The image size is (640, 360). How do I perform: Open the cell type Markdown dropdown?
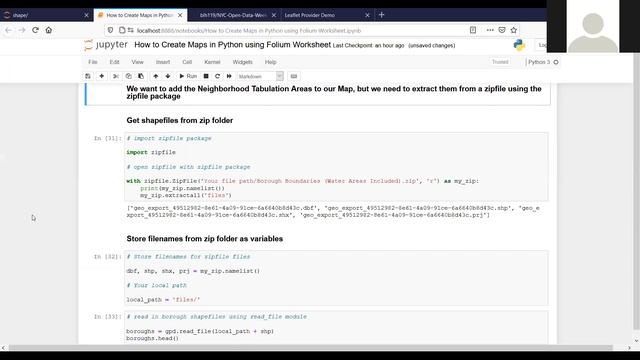click(260, 76)
